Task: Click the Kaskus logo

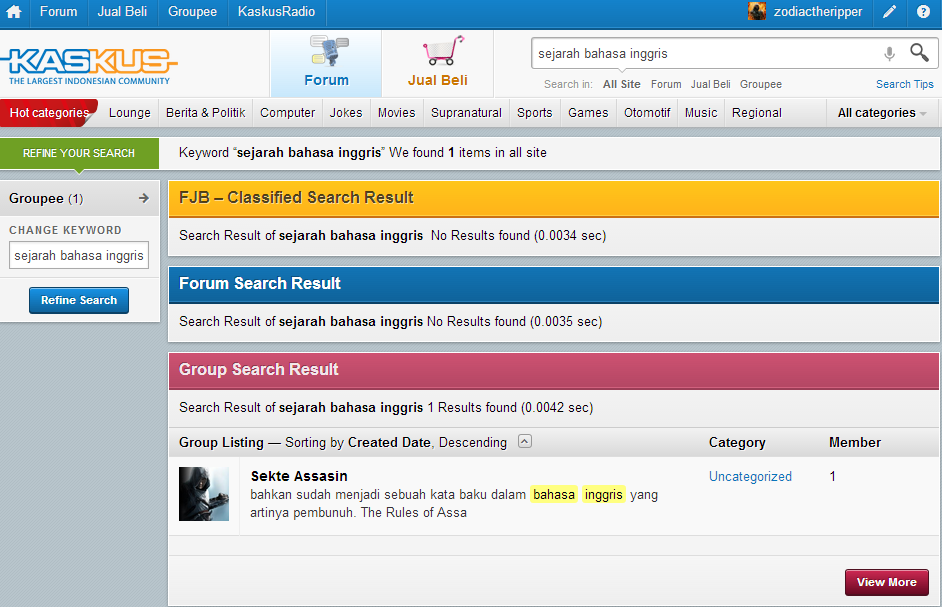Action: pos(89,66)
